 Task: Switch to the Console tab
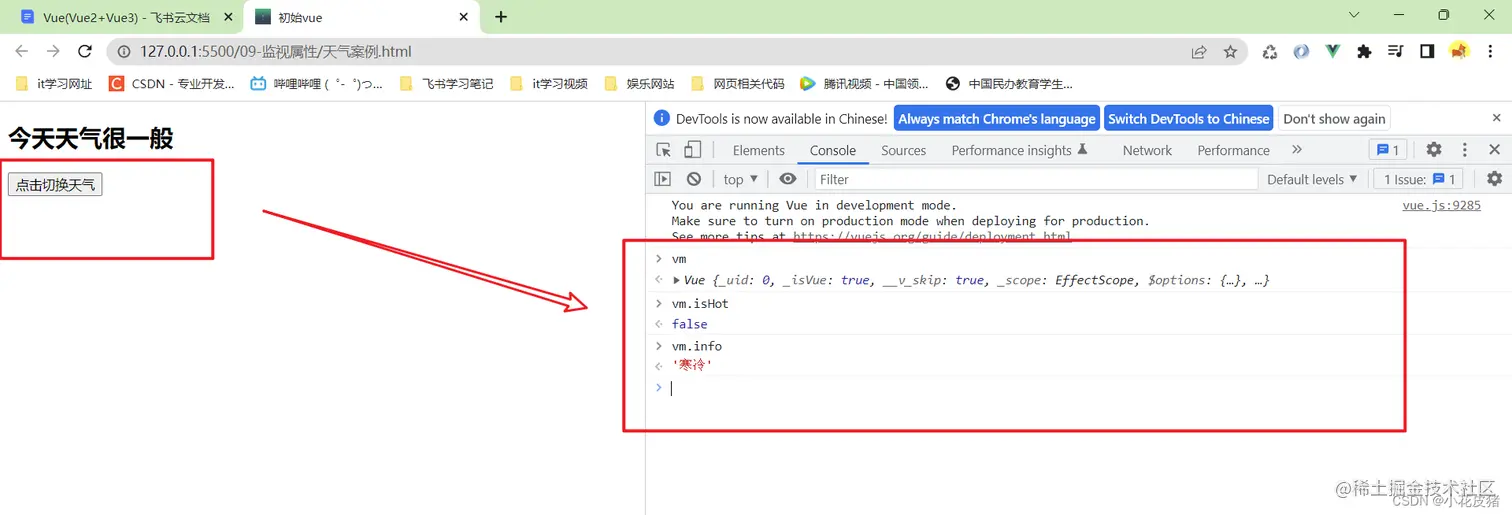click(833, 150)
